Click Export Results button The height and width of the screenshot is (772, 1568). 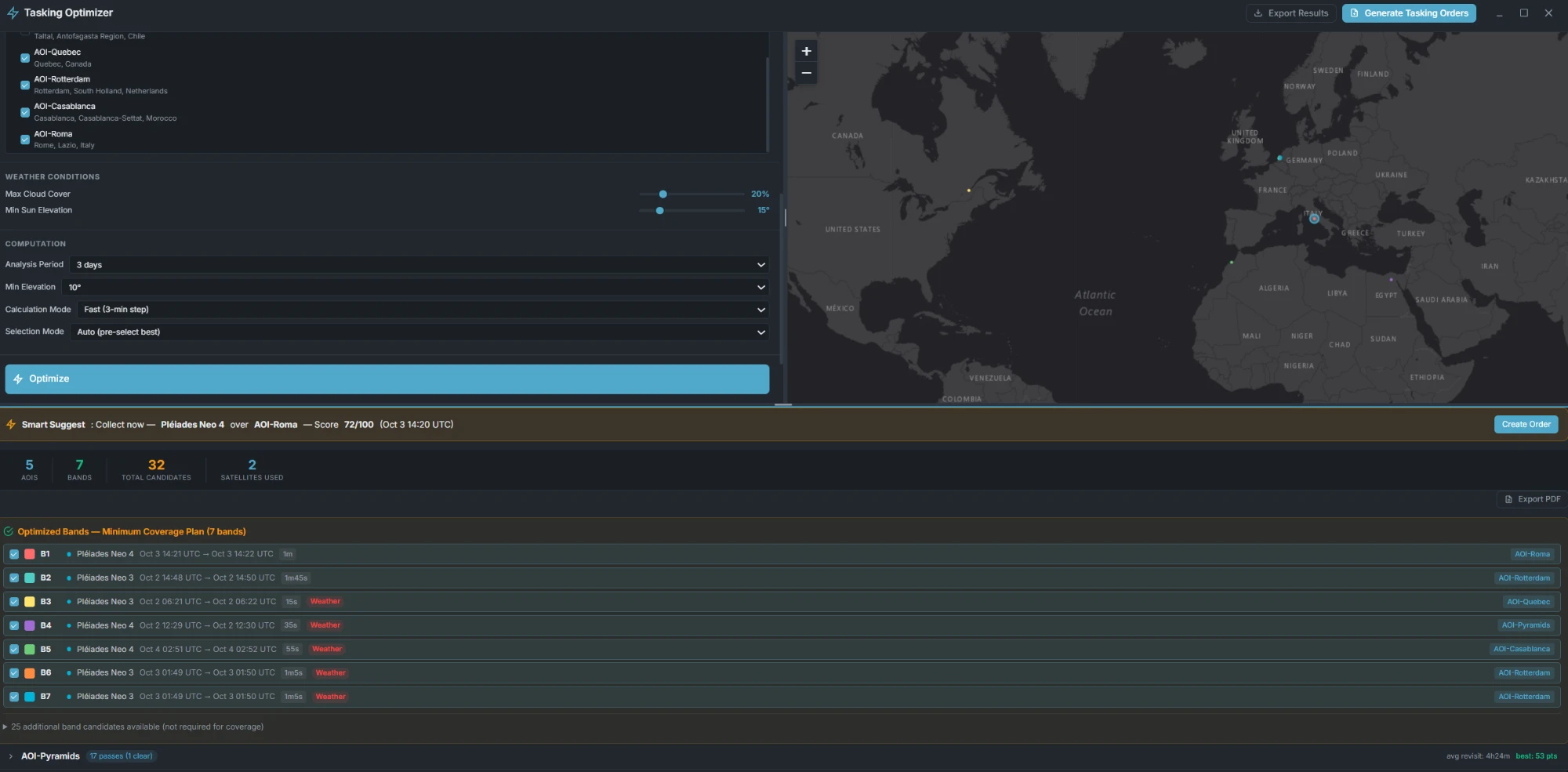1290,13
